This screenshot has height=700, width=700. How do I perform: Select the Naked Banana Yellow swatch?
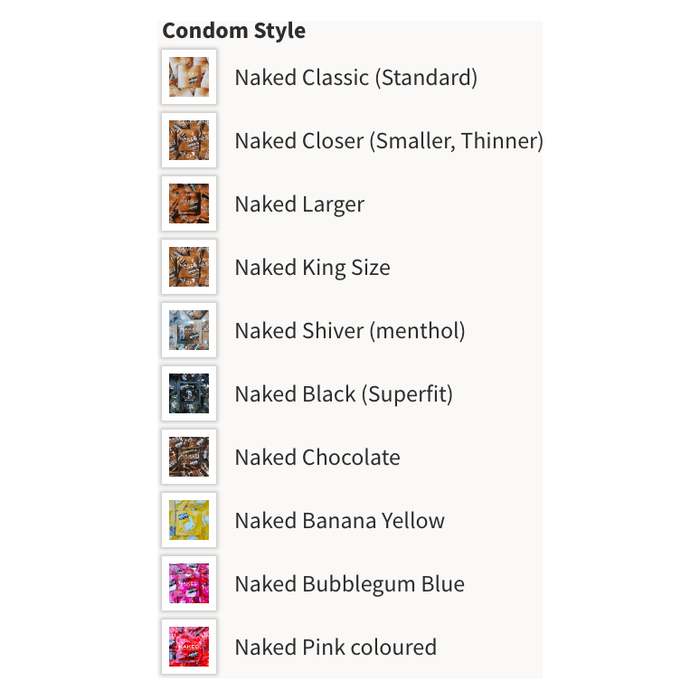(189, 520)
